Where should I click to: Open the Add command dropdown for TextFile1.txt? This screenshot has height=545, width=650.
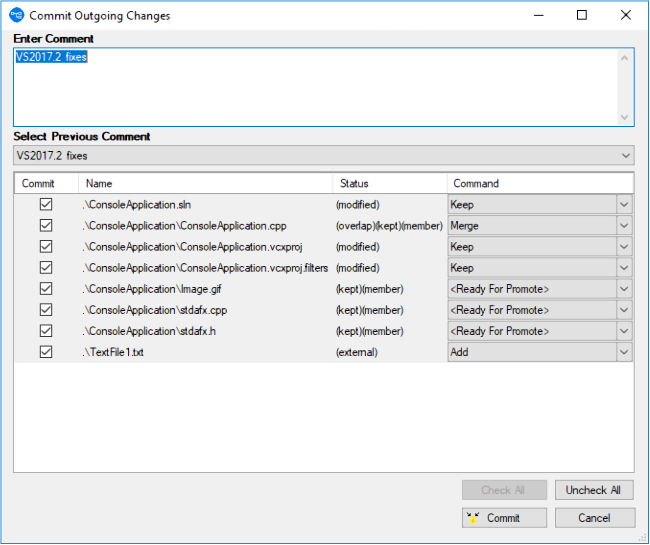pos(624,352)
